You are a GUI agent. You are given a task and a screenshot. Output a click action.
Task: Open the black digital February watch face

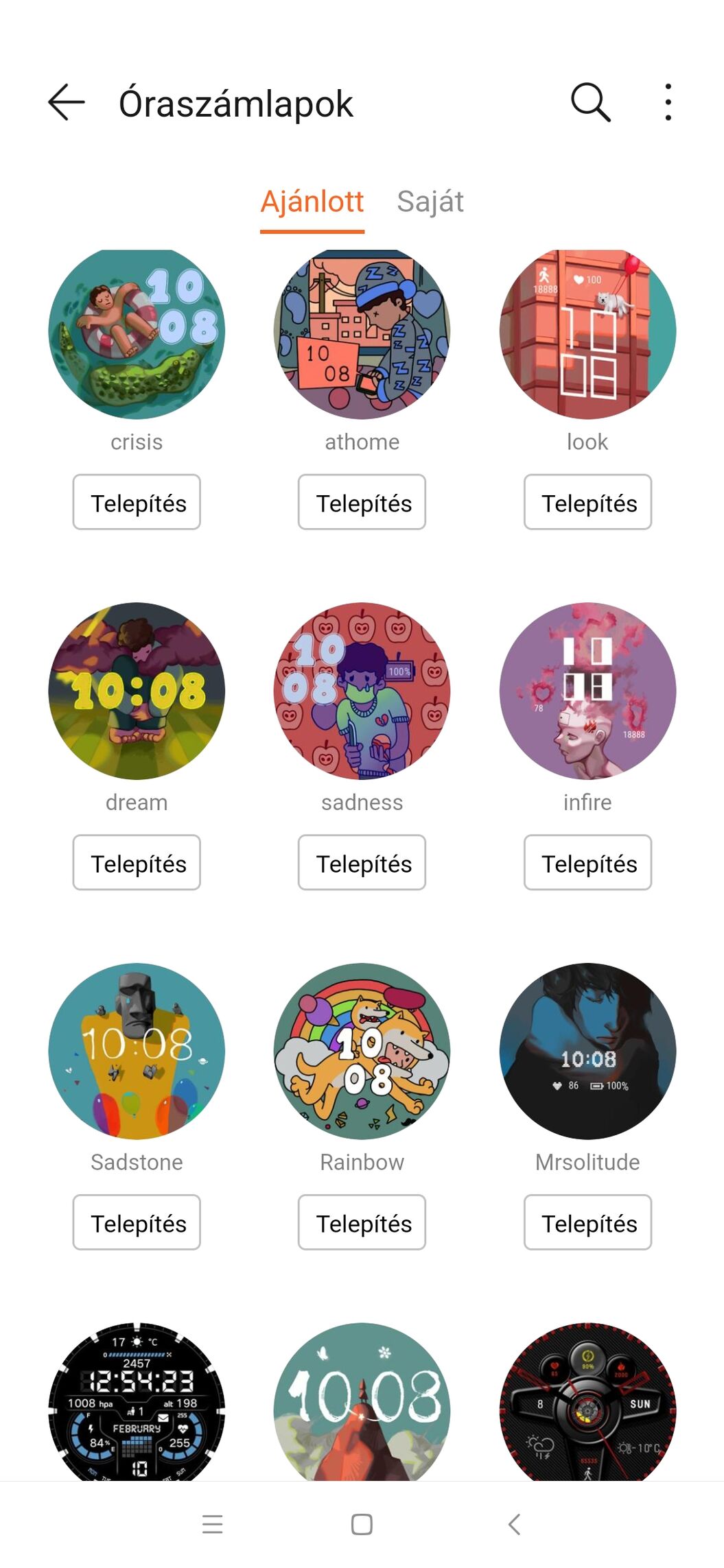[x=137, y=1401]
